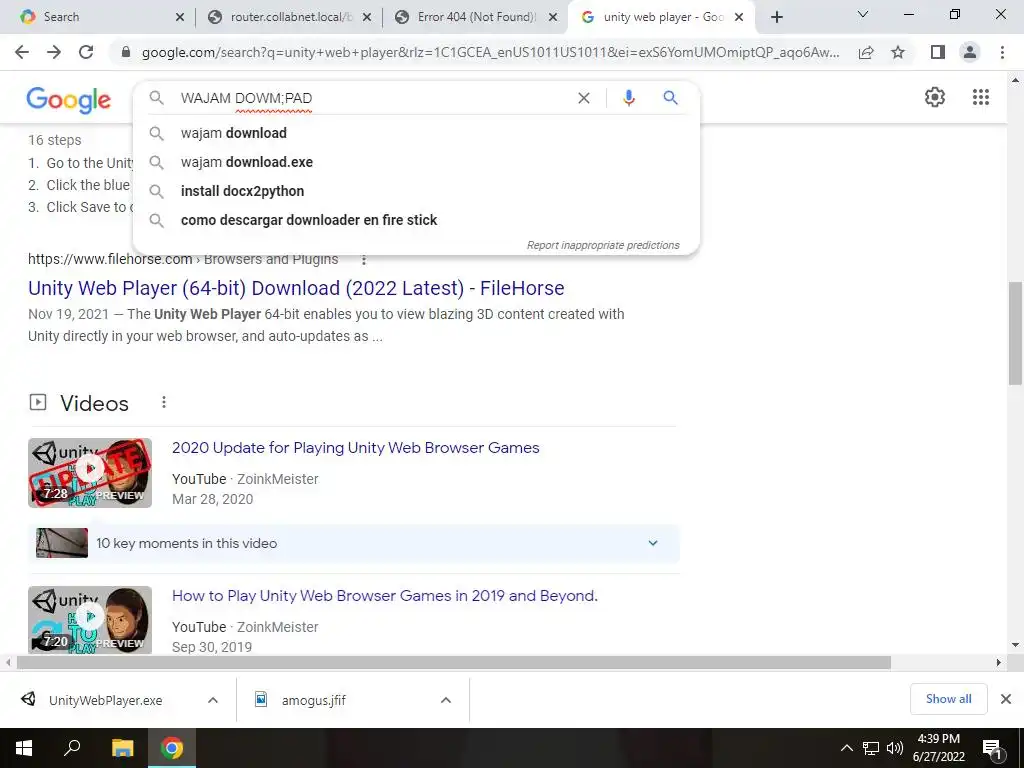
Task: View site information lock icon
Action: pos(127,52)
